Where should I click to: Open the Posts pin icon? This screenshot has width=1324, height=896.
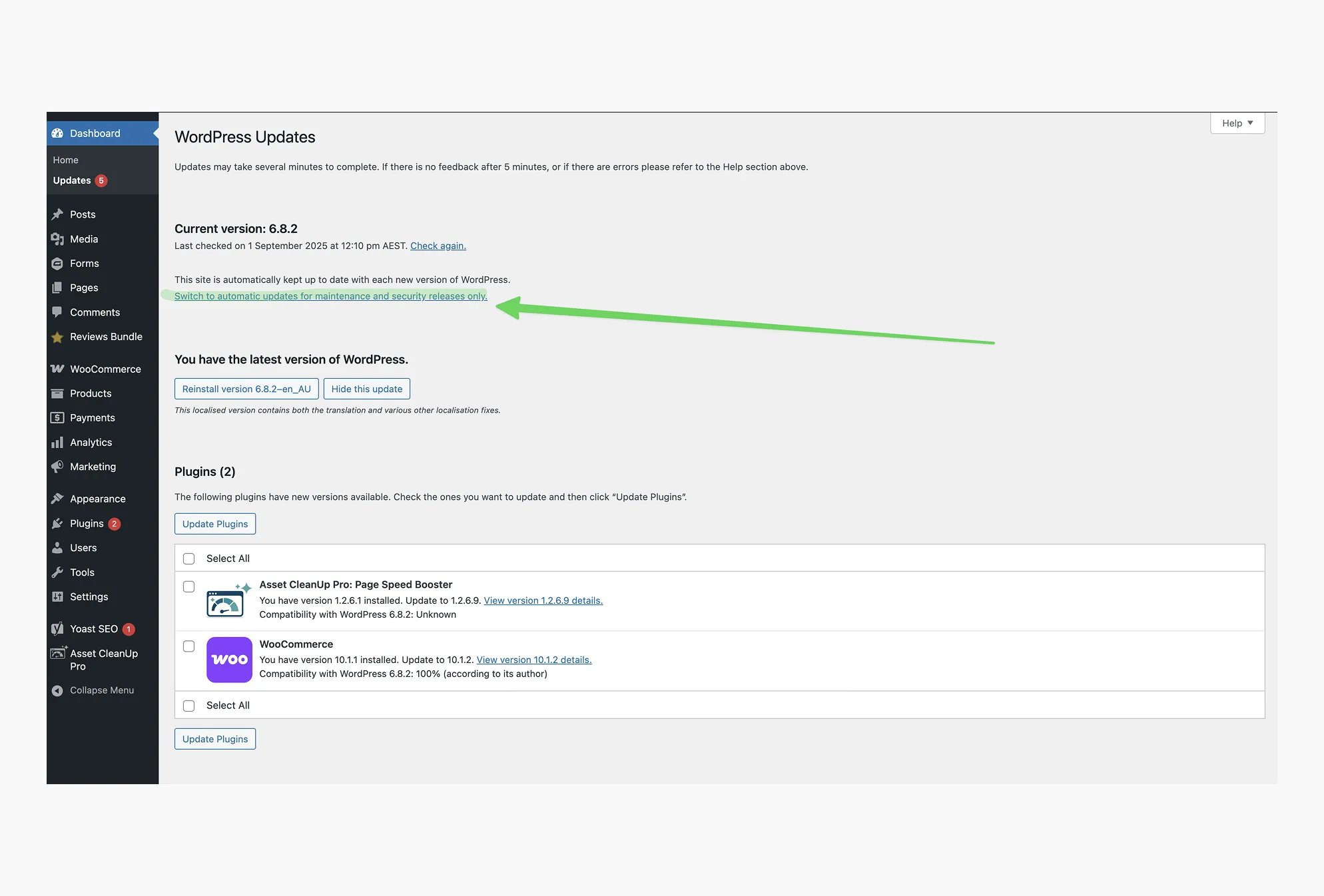pyautogui.click(x=57, y=214)
